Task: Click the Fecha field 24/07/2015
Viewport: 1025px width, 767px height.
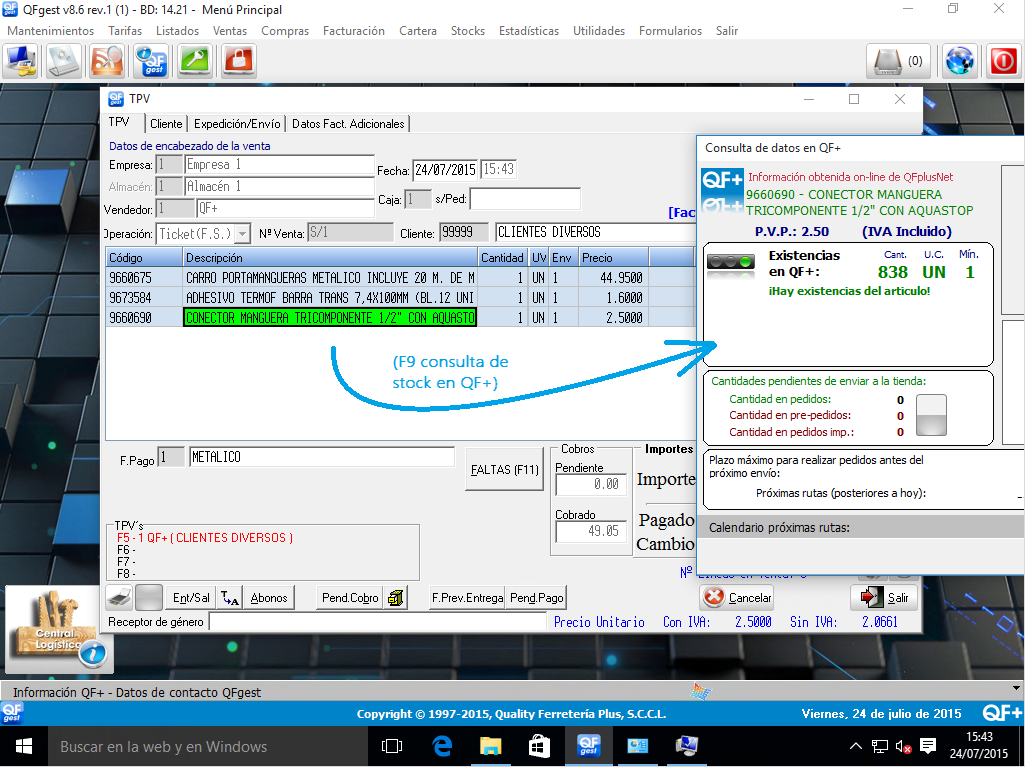Action: click(445, 170)
